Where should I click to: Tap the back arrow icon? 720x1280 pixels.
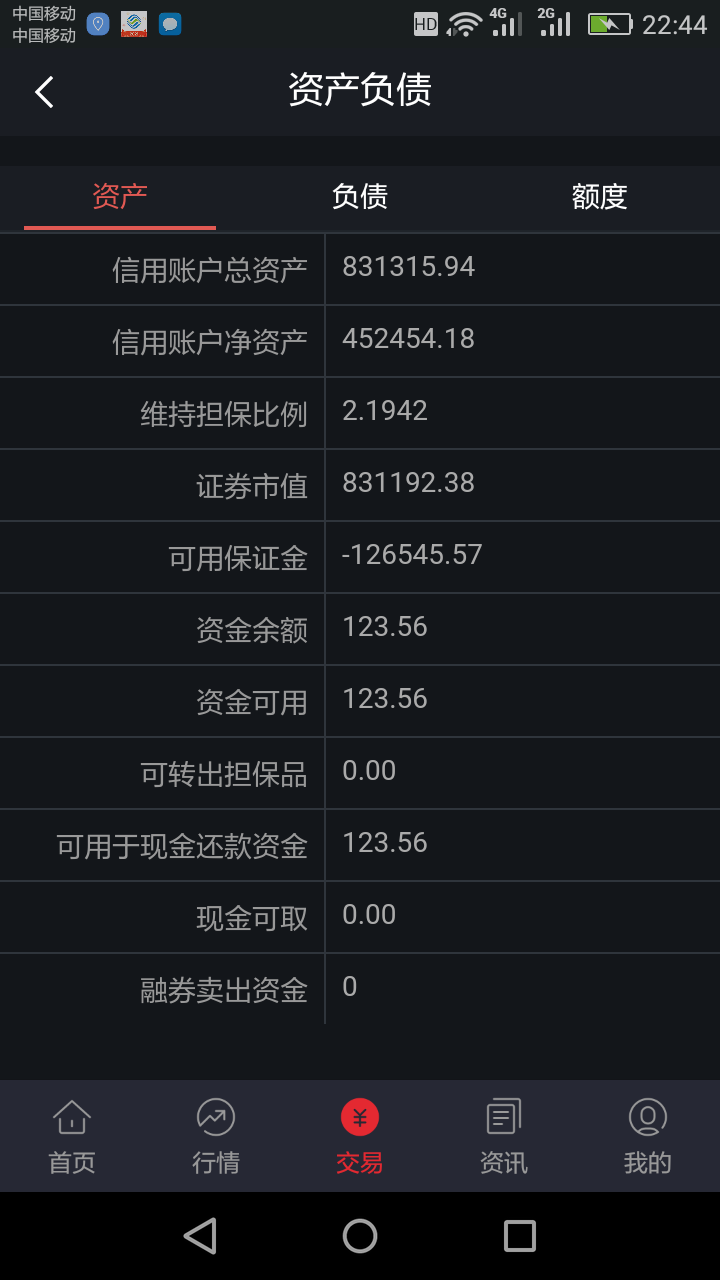44,92
